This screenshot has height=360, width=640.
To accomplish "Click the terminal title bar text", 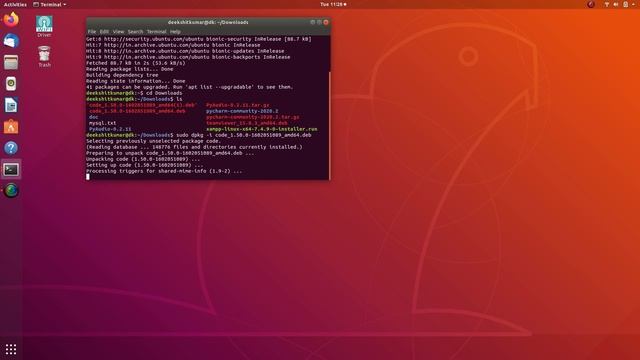I will [x=208, y=22].
